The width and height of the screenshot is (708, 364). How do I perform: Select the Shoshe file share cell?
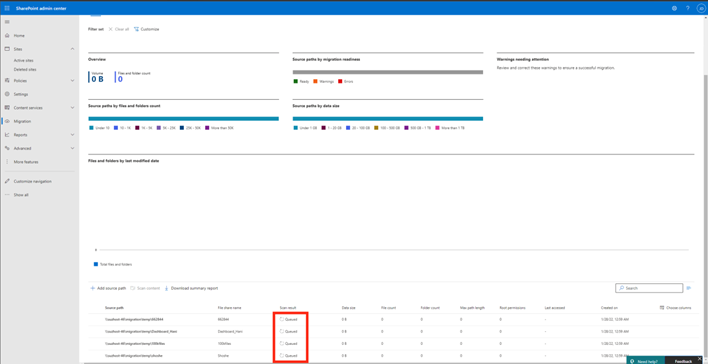[223, 356]
